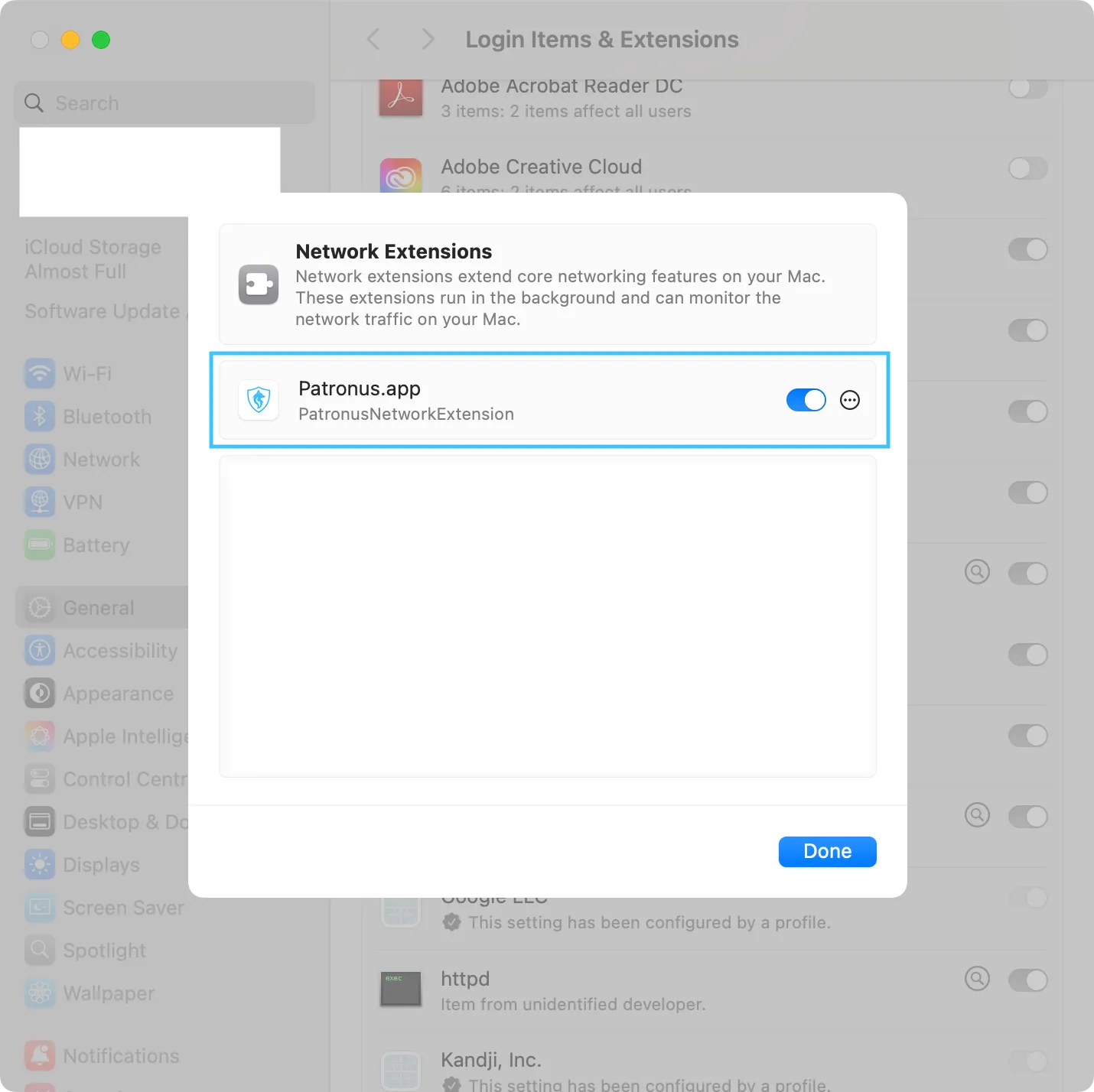Open the ellipsis options menu for Patronus.app

(x=850, y=400)
